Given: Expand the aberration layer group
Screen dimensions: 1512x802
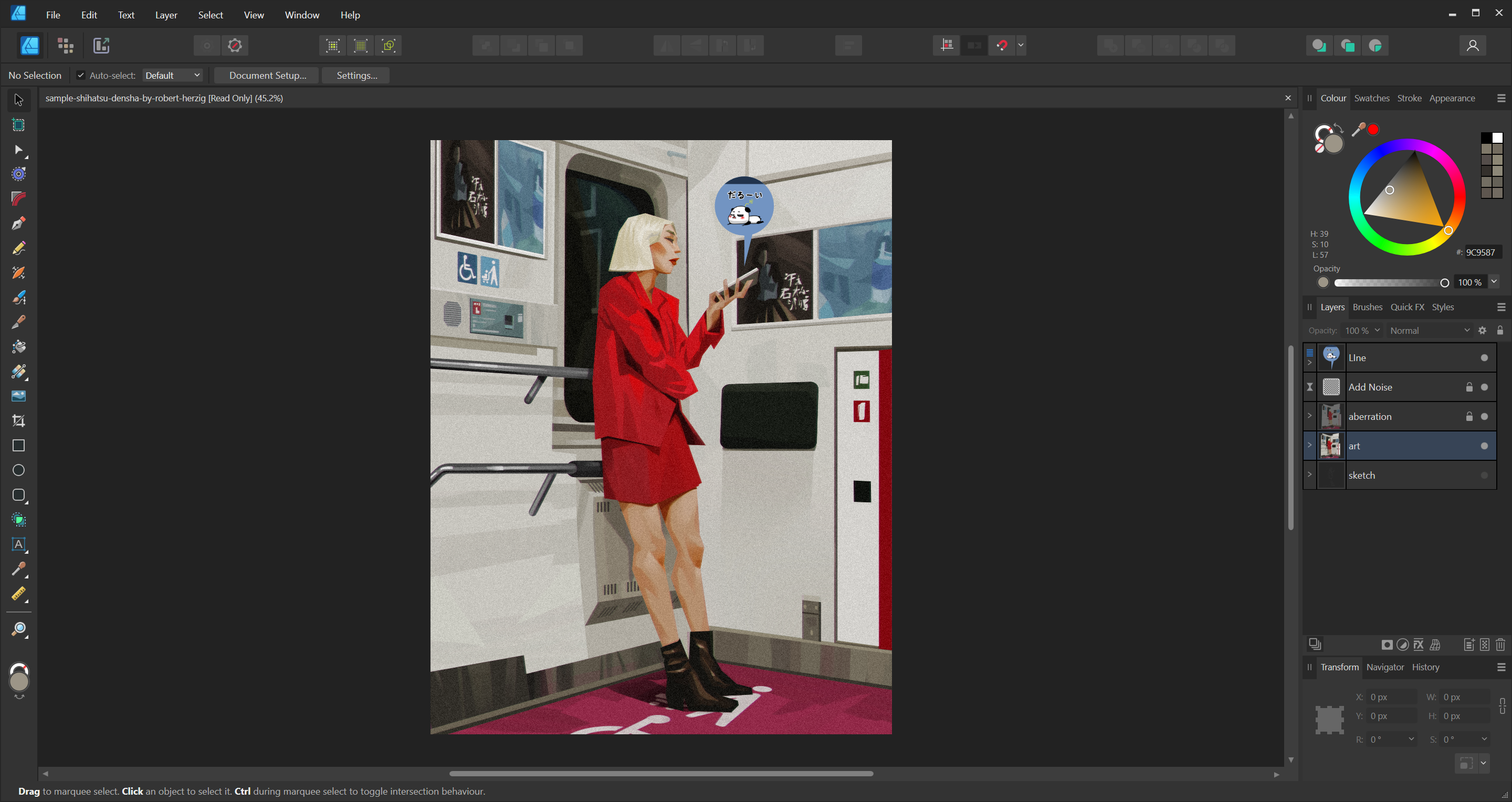Looking at the screenshot, I should point(1309,415).
